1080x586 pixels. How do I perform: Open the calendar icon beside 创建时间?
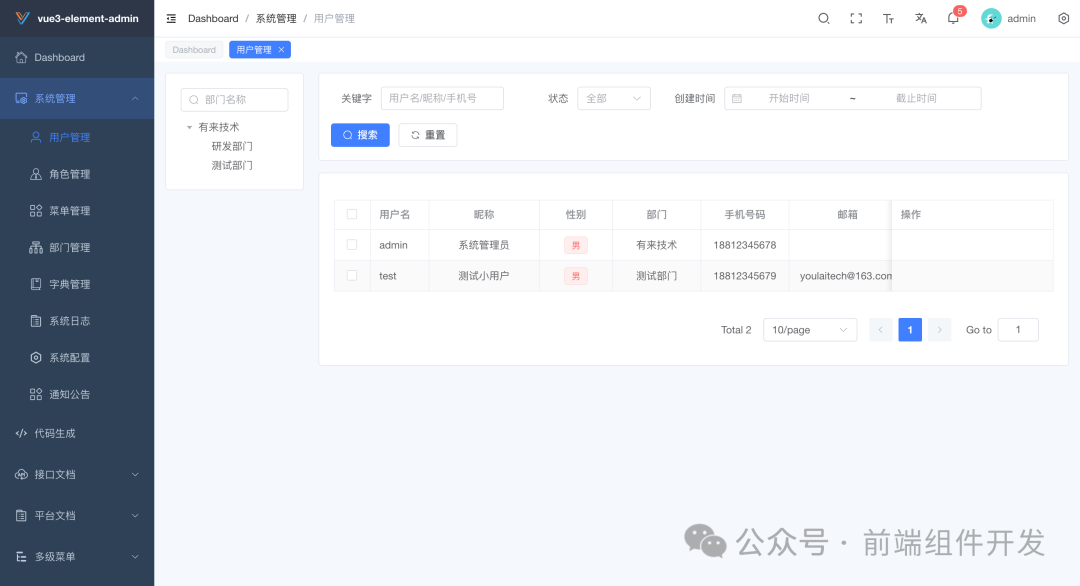pos(736,97)
